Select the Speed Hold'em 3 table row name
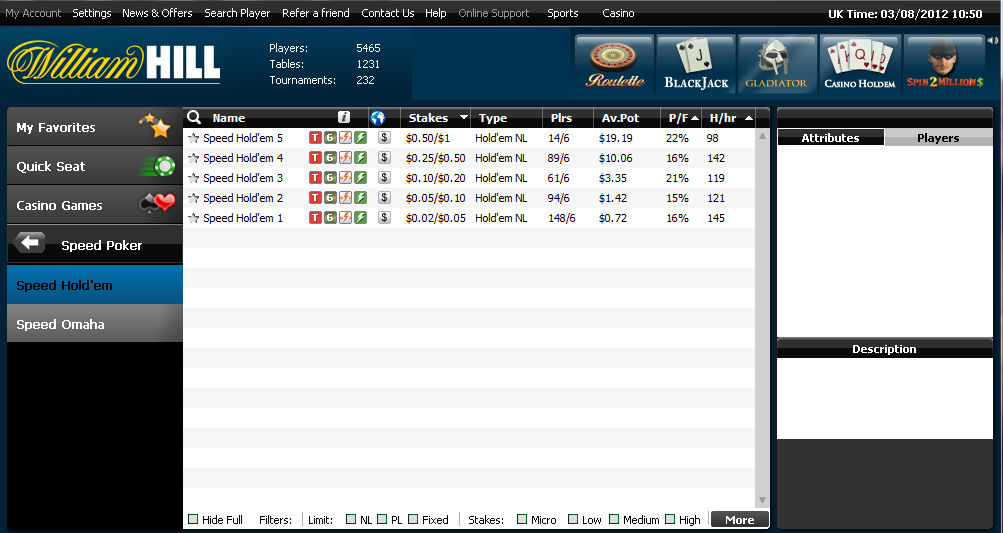This screenshot has height=533, width=1003. [243, 178]
